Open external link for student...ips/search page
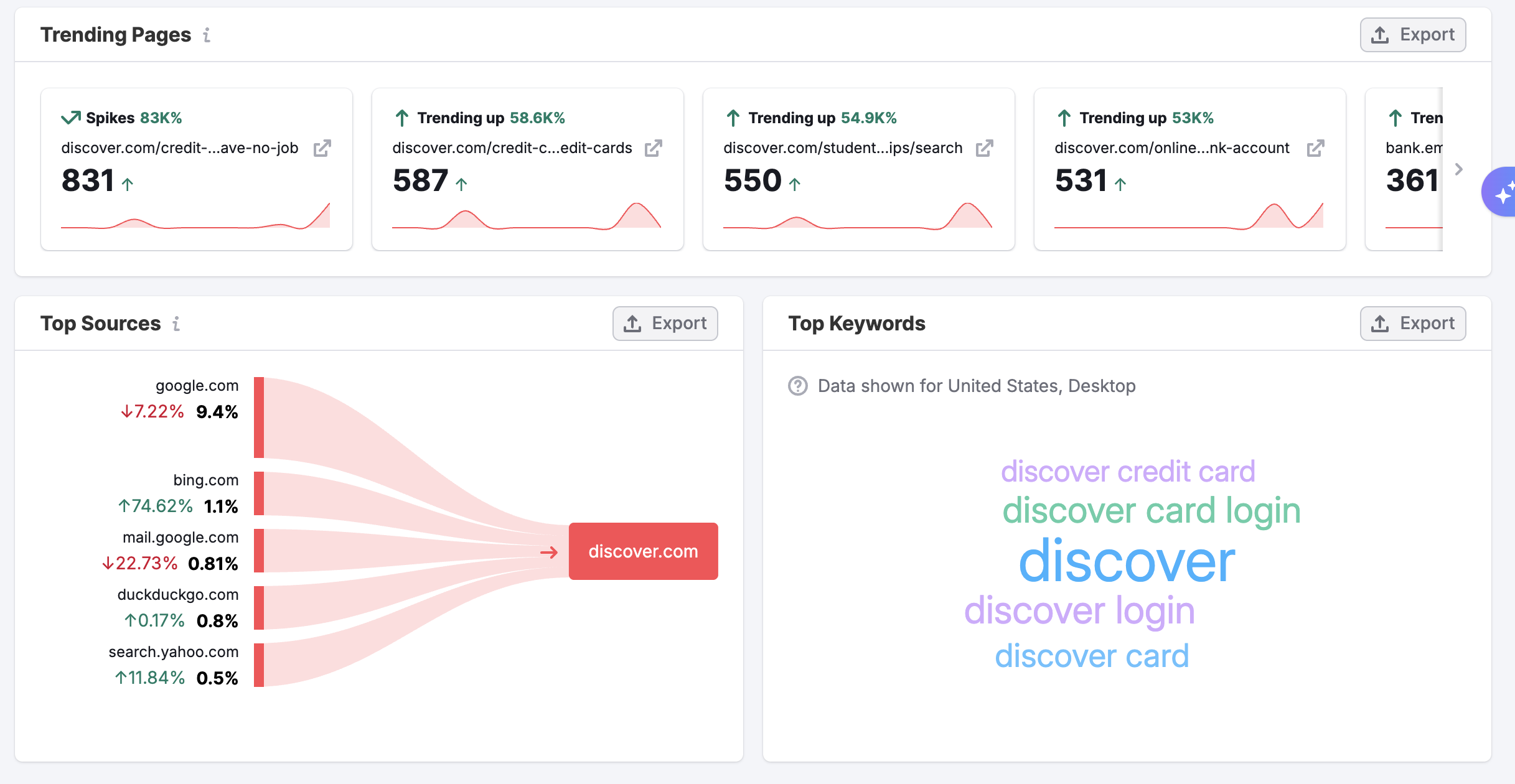The height and width of the screenshot is (784, 1515). click(x=984, y=148)
